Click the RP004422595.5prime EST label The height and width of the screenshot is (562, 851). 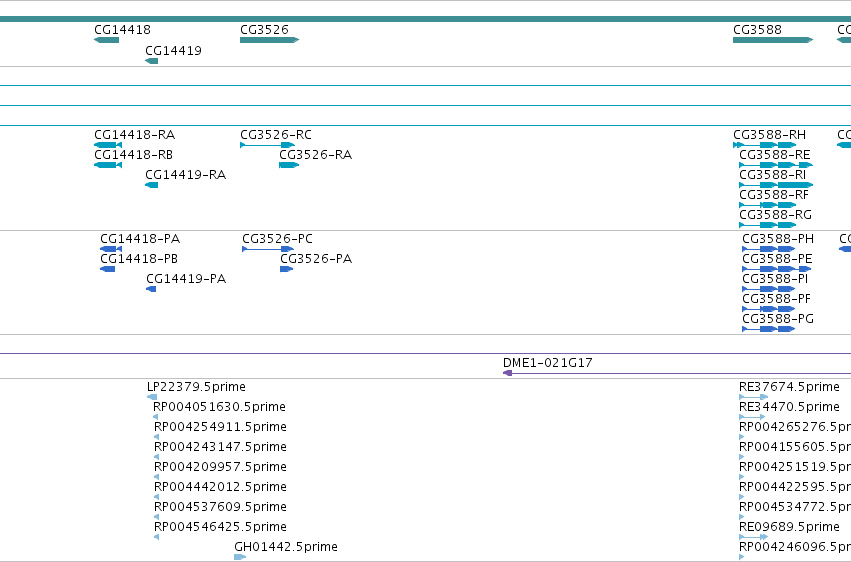point(795,487)
